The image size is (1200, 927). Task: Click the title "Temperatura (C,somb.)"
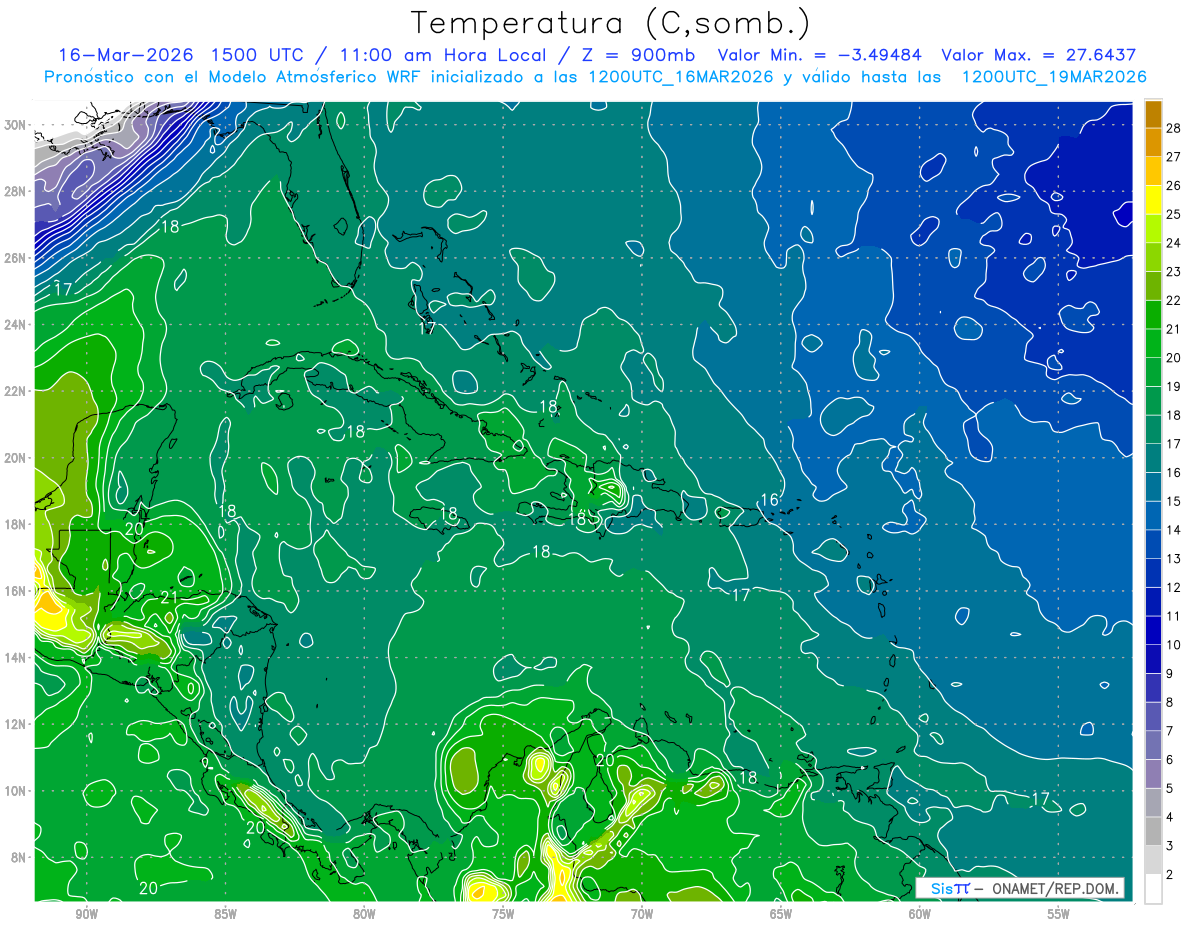click(x=611, y=23)
